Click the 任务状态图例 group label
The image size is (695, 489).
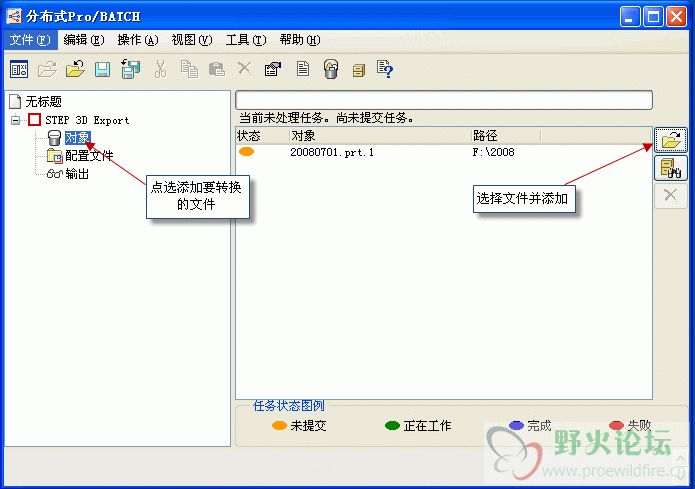click(289, 406)
